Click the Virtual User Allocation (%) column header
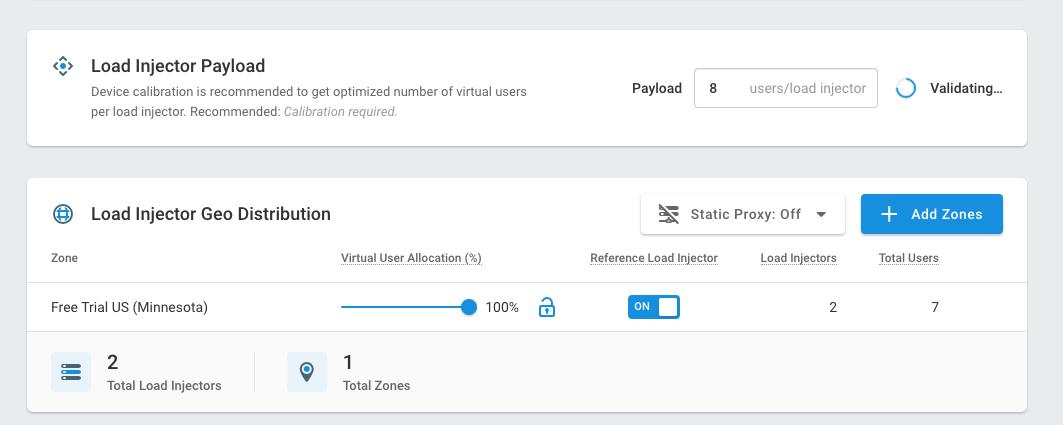The height and width of the screenshot is (425, 1063). (x=411, y=258)
